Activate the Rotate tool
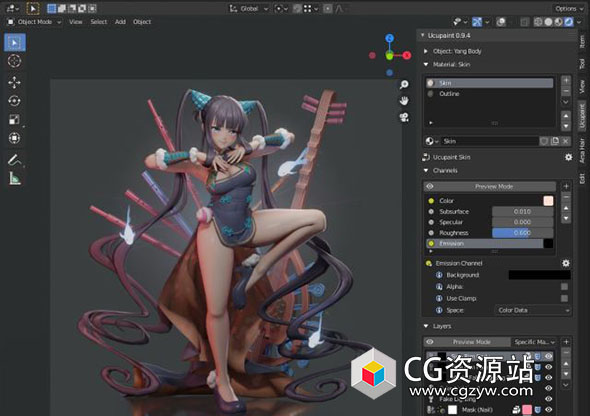 [15, 101]
